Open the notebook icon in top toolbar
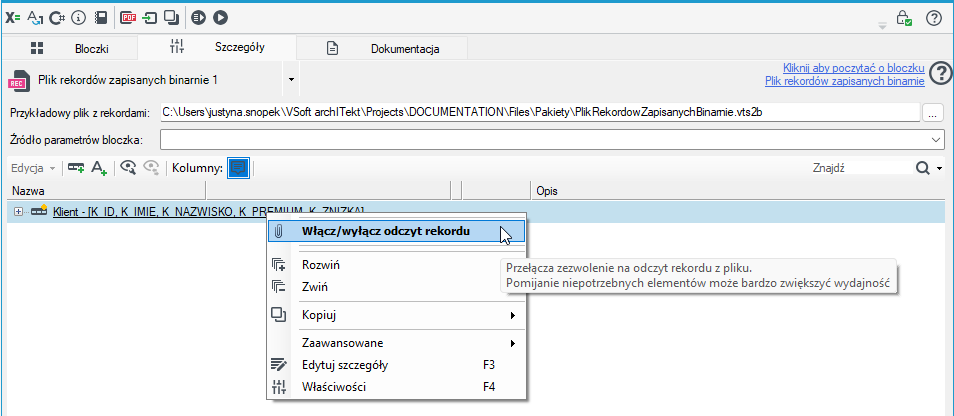954x416 pixels. tap(101, 18)
